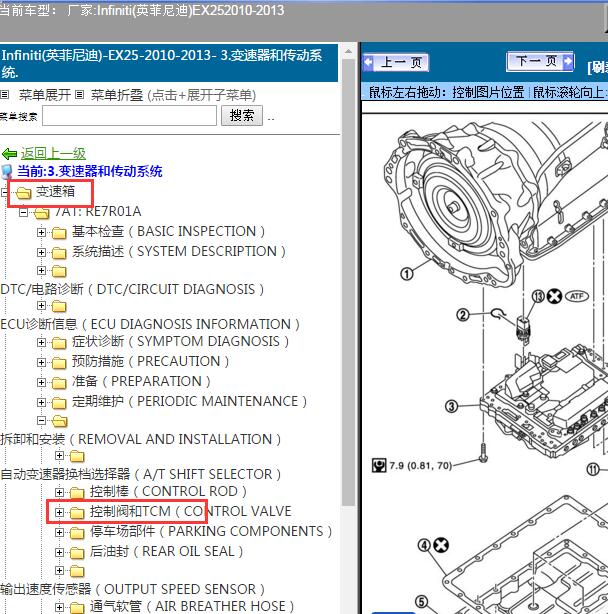The width and height of the screenshot is (608, 614).
Task: Click the left panel scrollbar up arrow
Action: [x=348, y=51]
